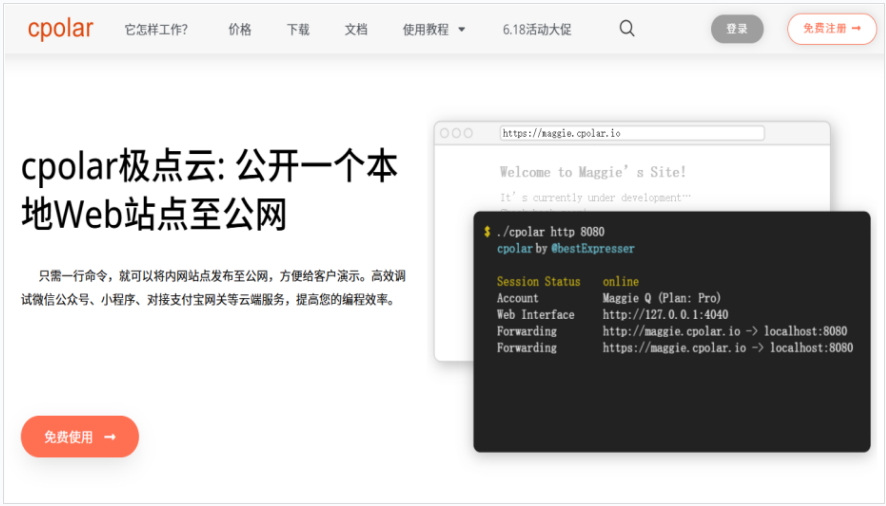Open the 6.18活动大促 promotion link

537,30
